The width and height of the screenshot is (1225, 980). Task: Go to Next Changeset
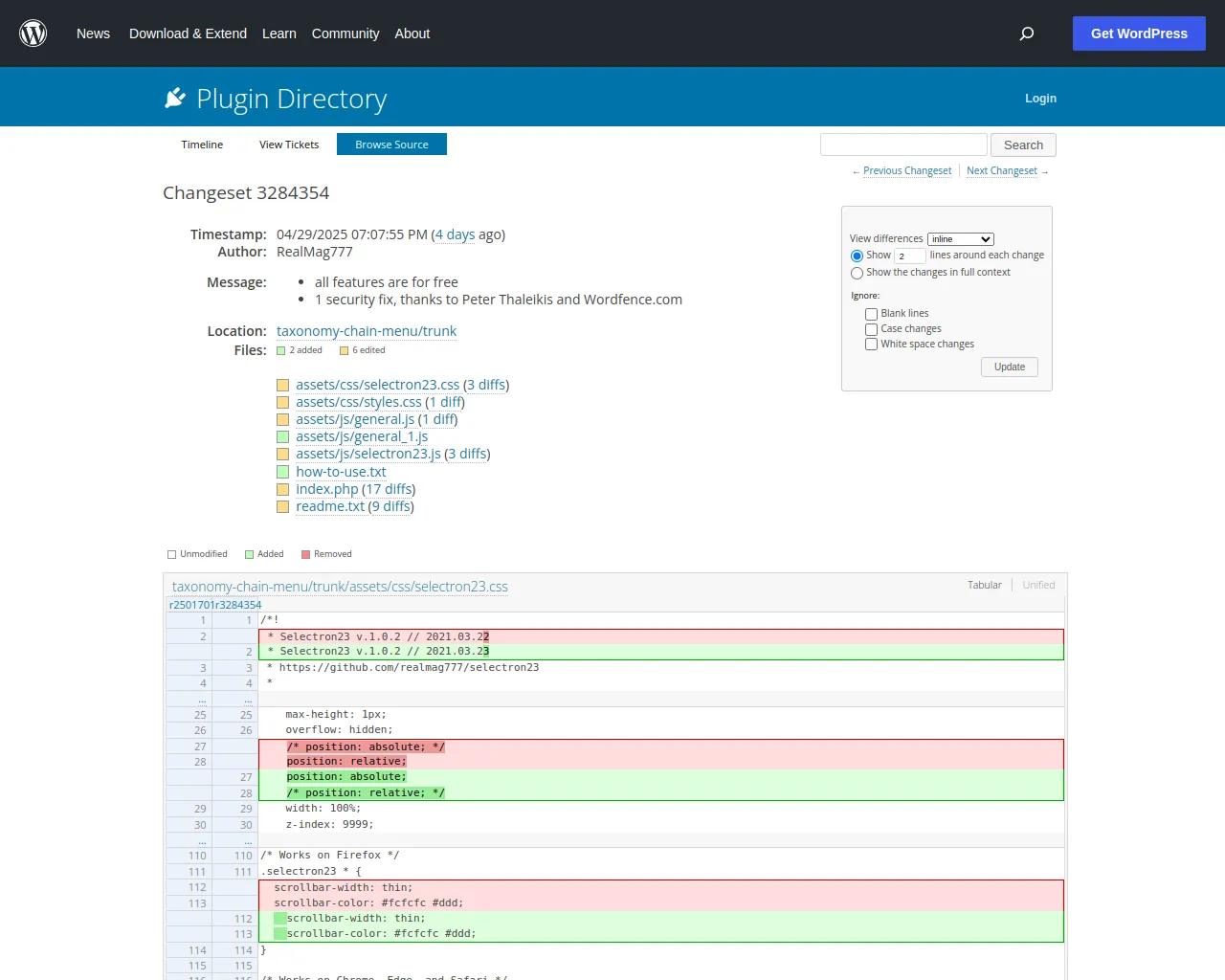1002,171
